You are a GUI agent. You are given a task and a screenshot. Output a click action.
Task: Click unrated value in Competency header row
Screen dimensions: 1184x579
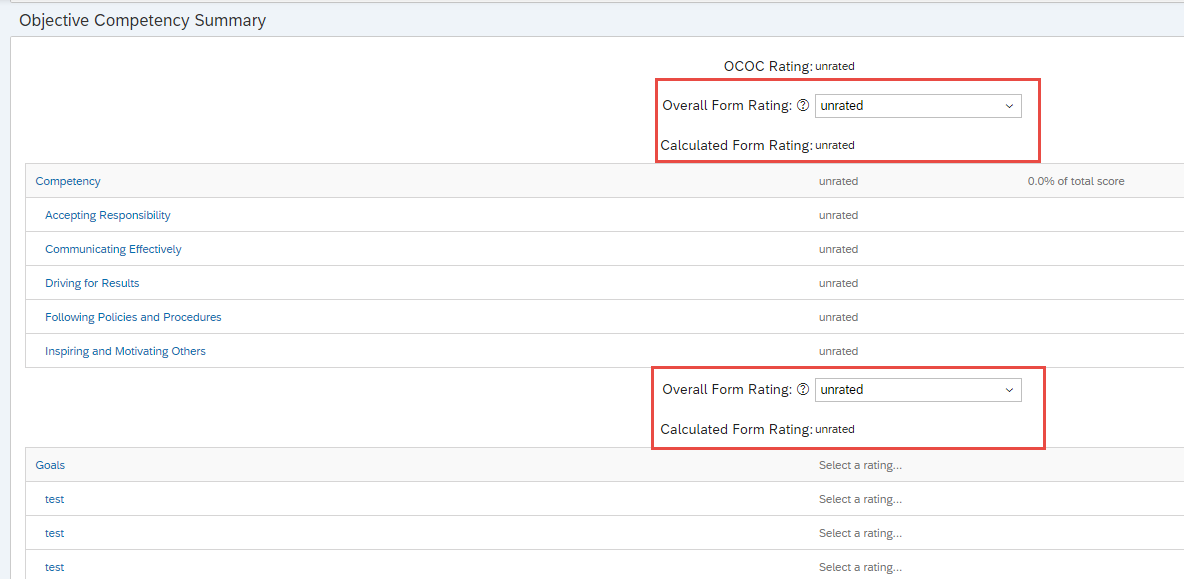(839, 181)
